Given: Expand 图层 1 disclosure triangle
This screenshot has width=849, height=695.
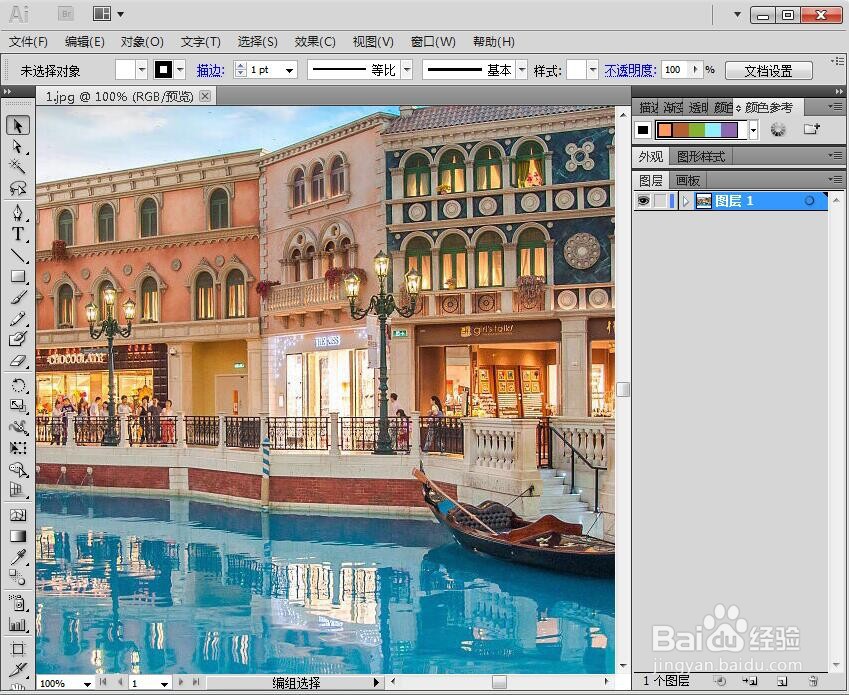Looking at the screenshot, I should [x=685, y=201].
